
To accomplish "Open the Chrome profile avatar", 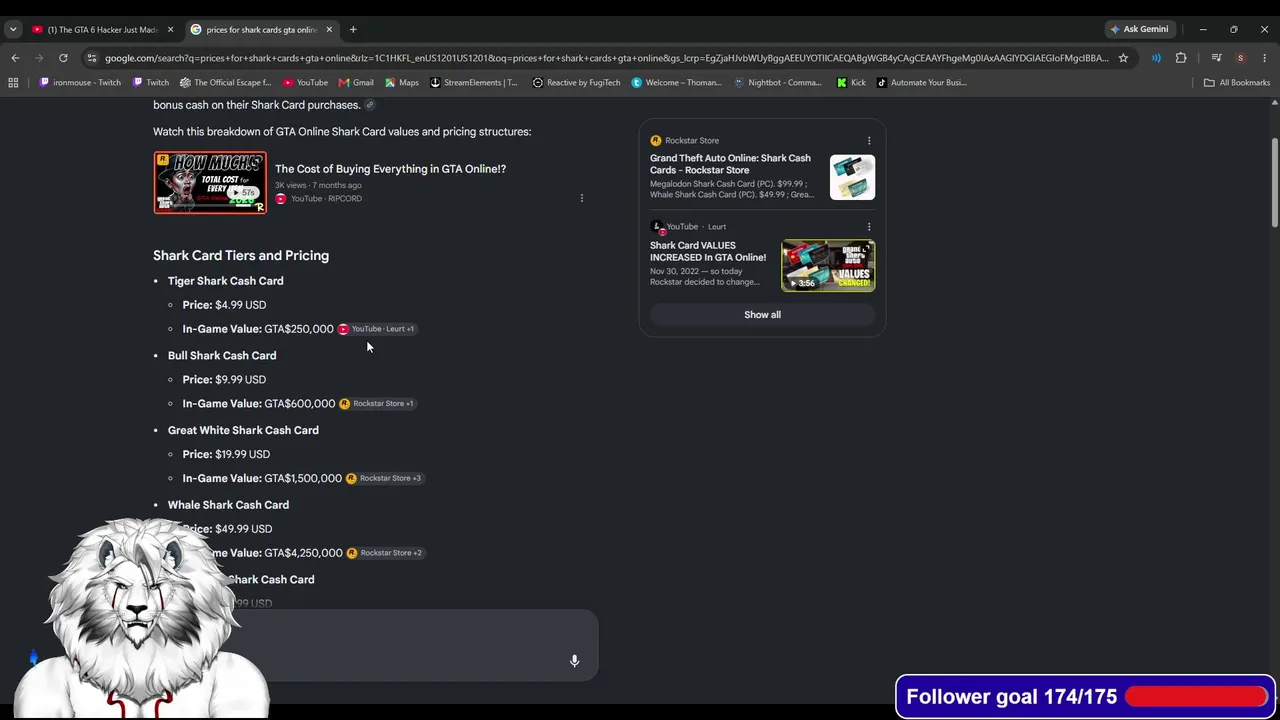I will tap(1240, 58).
